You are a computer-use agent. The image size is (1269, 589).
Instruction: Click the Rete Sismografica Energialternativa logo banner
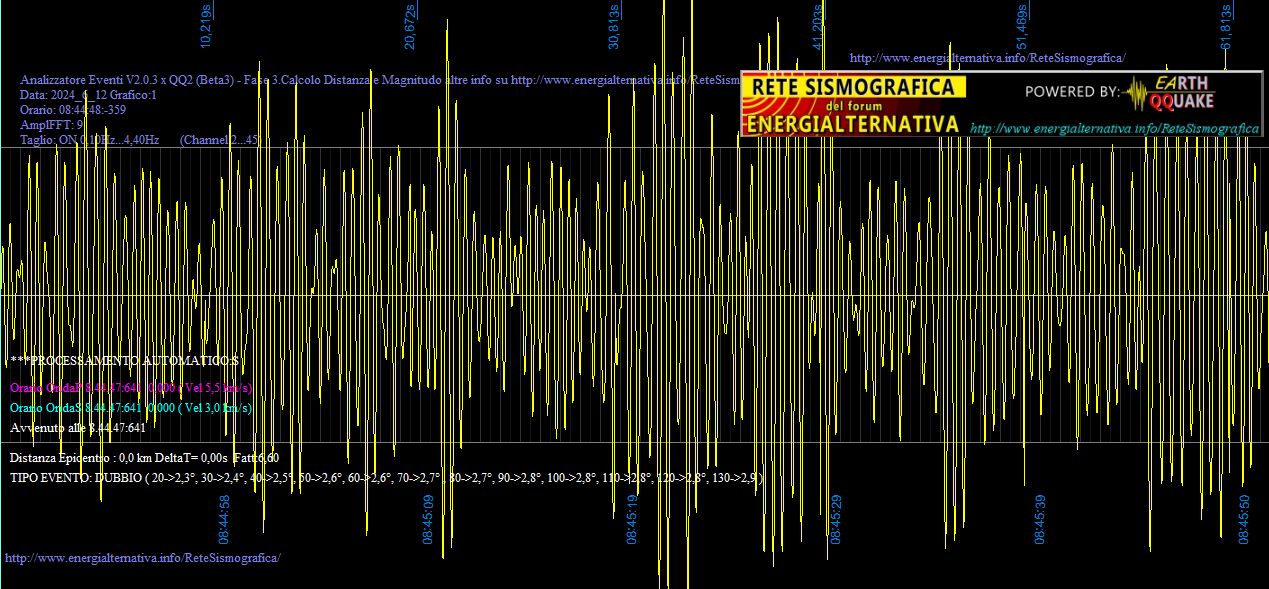pos(854,105)
